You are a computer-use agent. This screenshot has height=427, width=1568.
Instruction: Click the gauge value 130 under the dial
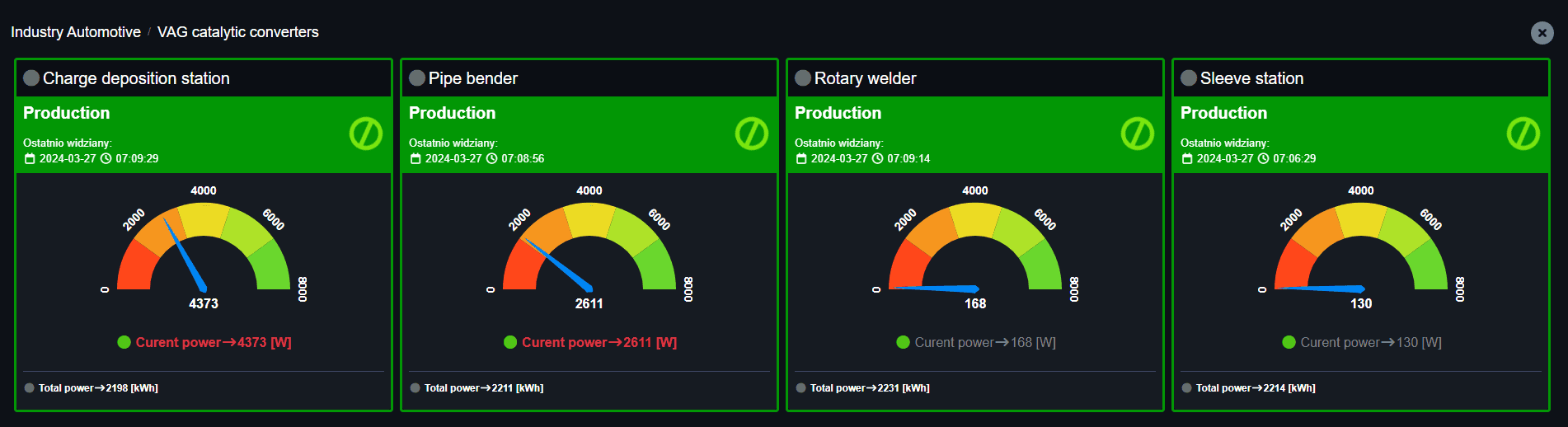click(1361, 303)
